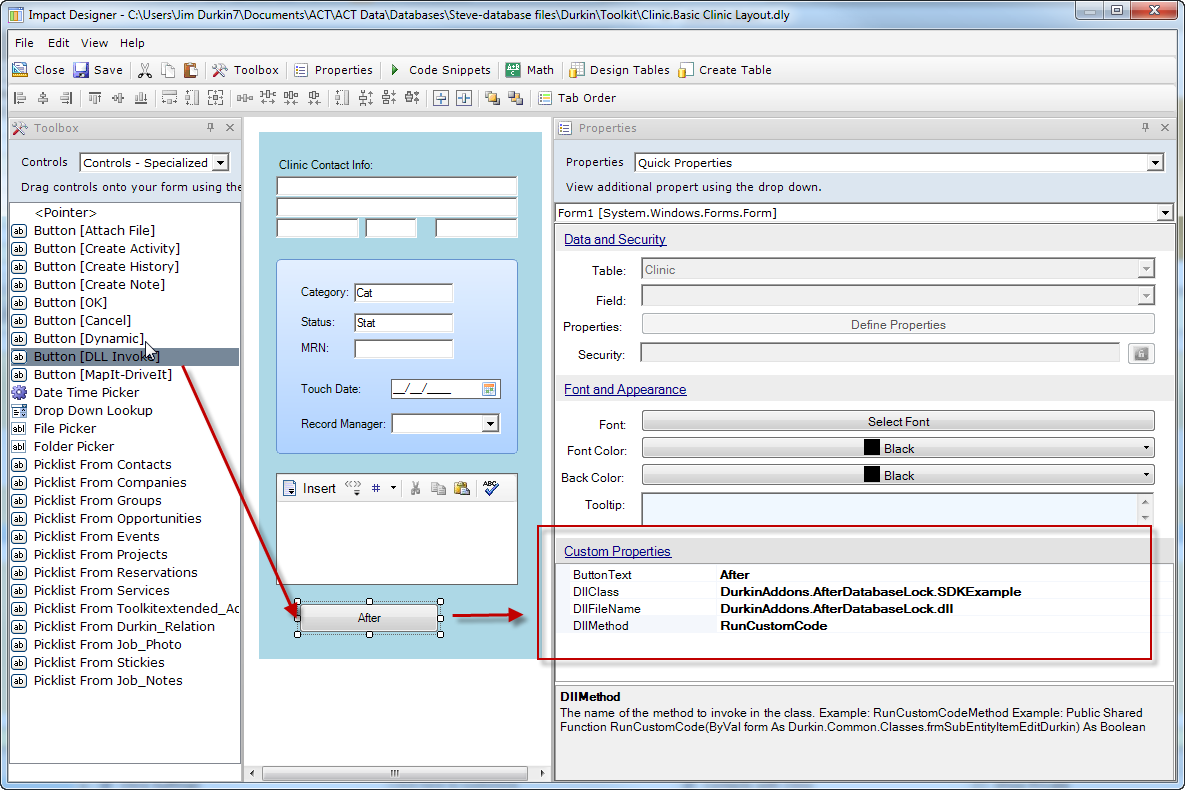This screenshot has height=790, width=1185.
Task: Click the Make Same Height icon
Action: click(193, 98)
